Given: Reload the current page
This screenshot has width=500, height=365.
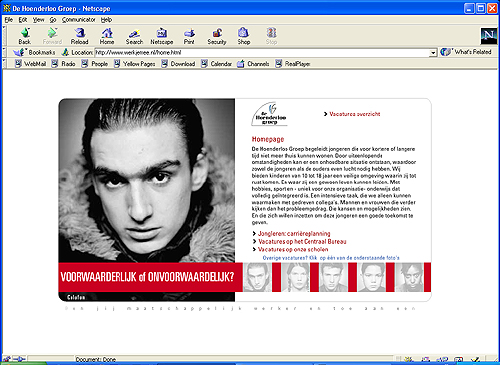Looking at the screenshot, I should tap(79, 36).
